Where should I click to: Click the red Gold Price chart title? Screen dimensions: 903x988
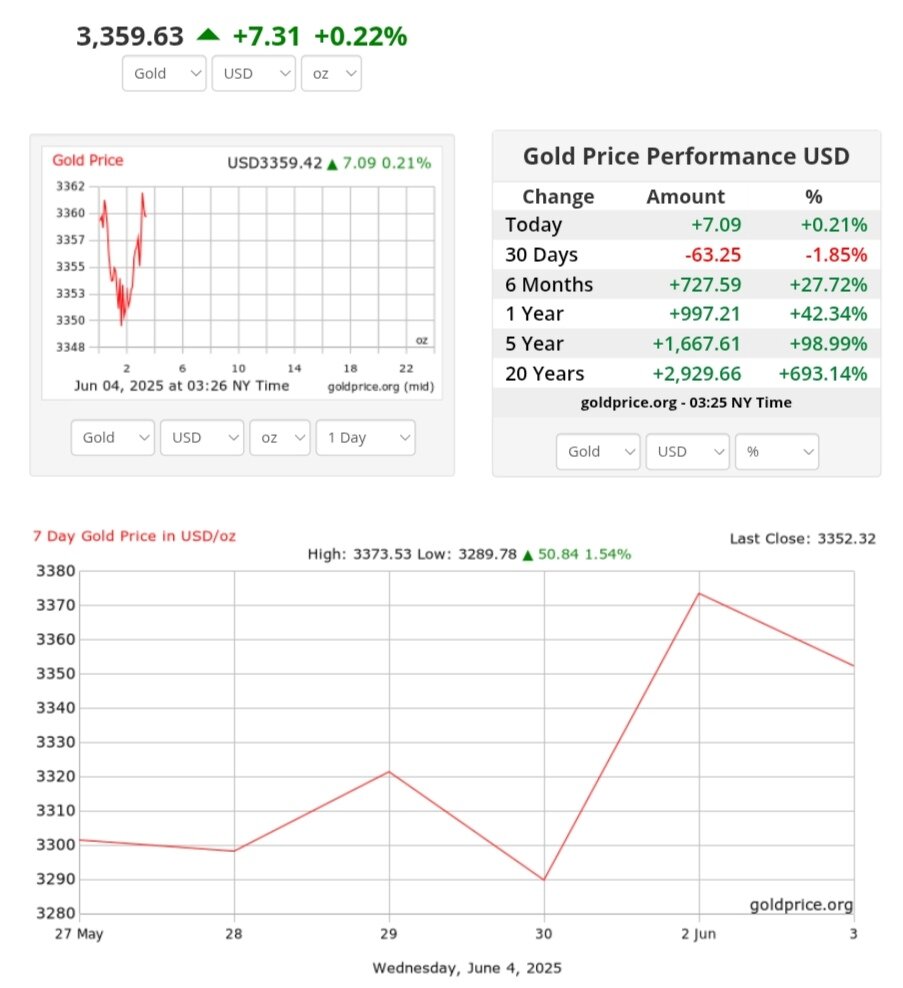pyautogui.click(x=88, y=160)
